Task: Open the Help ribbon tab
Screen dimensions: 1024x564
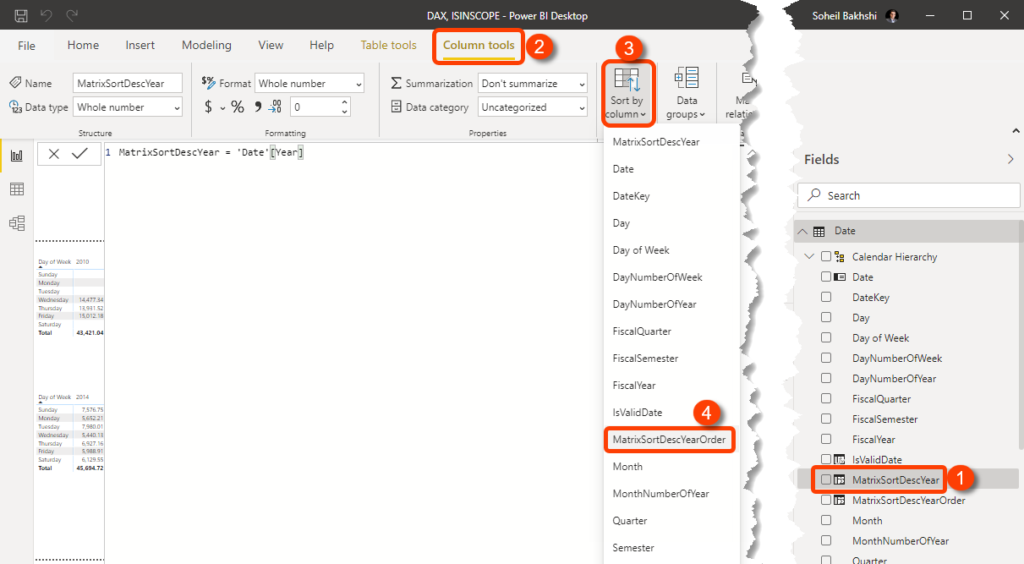Action: coord(321,45)
